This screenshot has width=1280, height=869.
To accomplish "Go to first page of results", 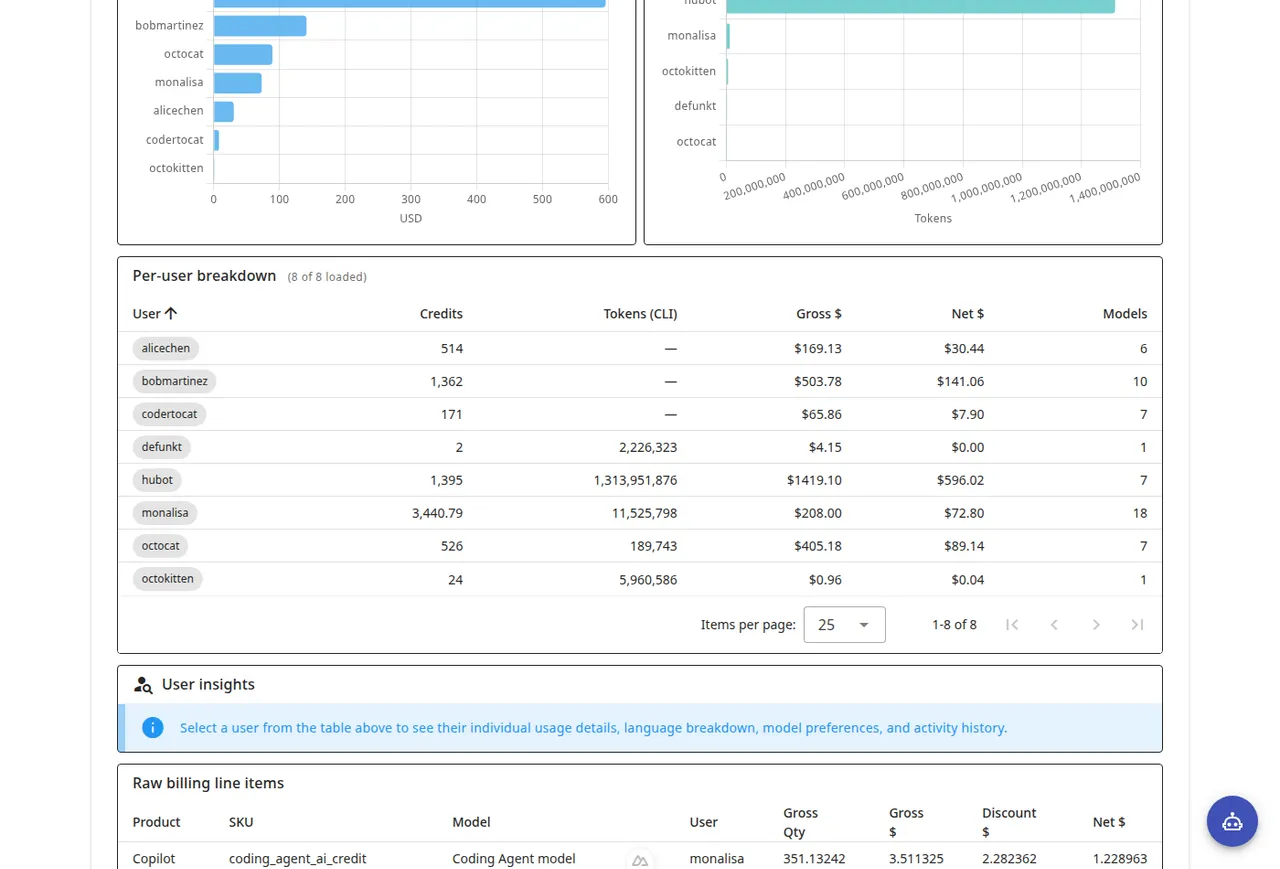I will (1012, 624).
